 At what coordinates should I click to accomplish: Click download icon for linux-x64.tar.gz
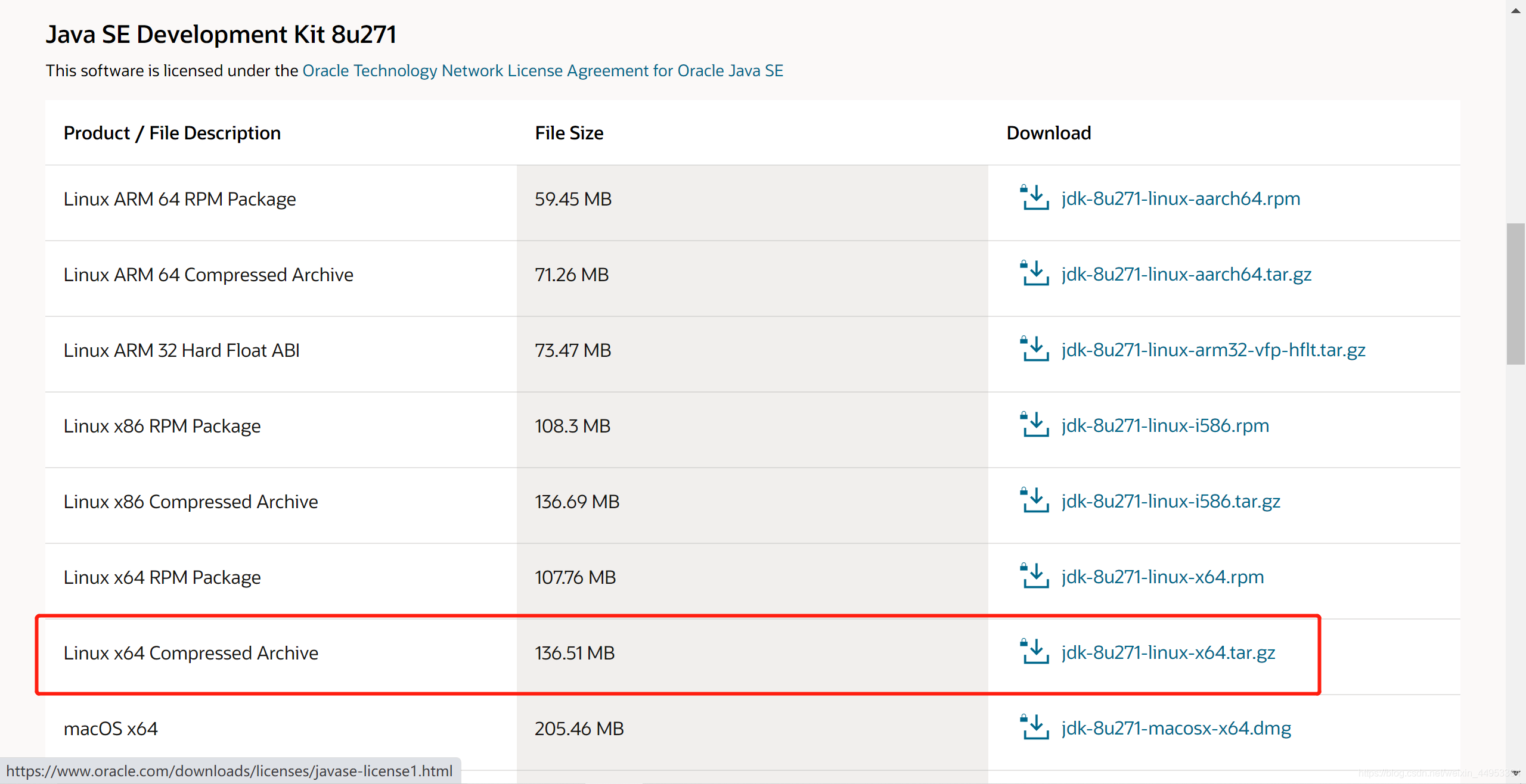1034,652
